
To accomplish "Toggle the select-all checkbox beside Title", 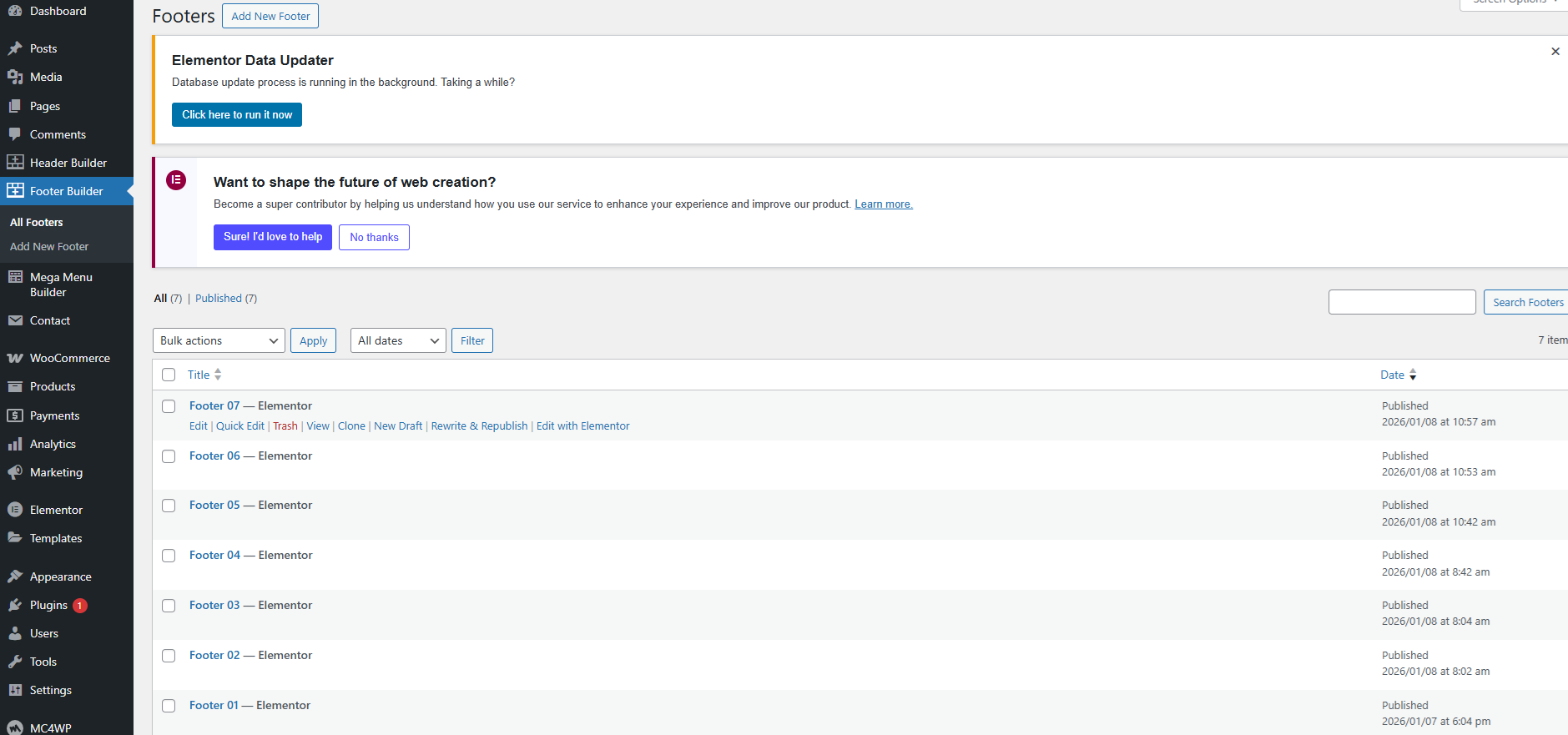I will (169, 375).
